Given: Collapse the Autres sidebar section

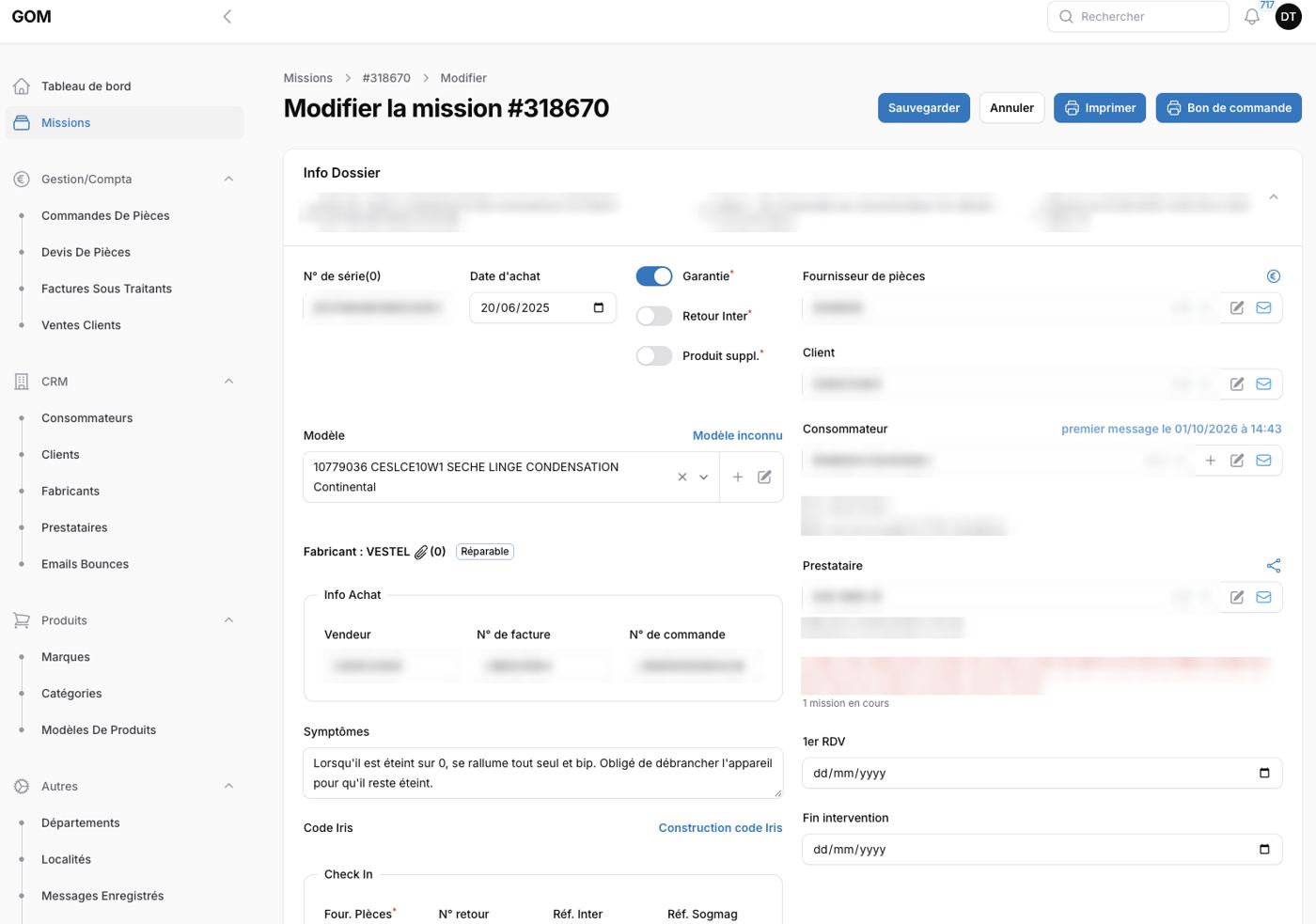Looking at the screenshot, I should pos(228,786).
